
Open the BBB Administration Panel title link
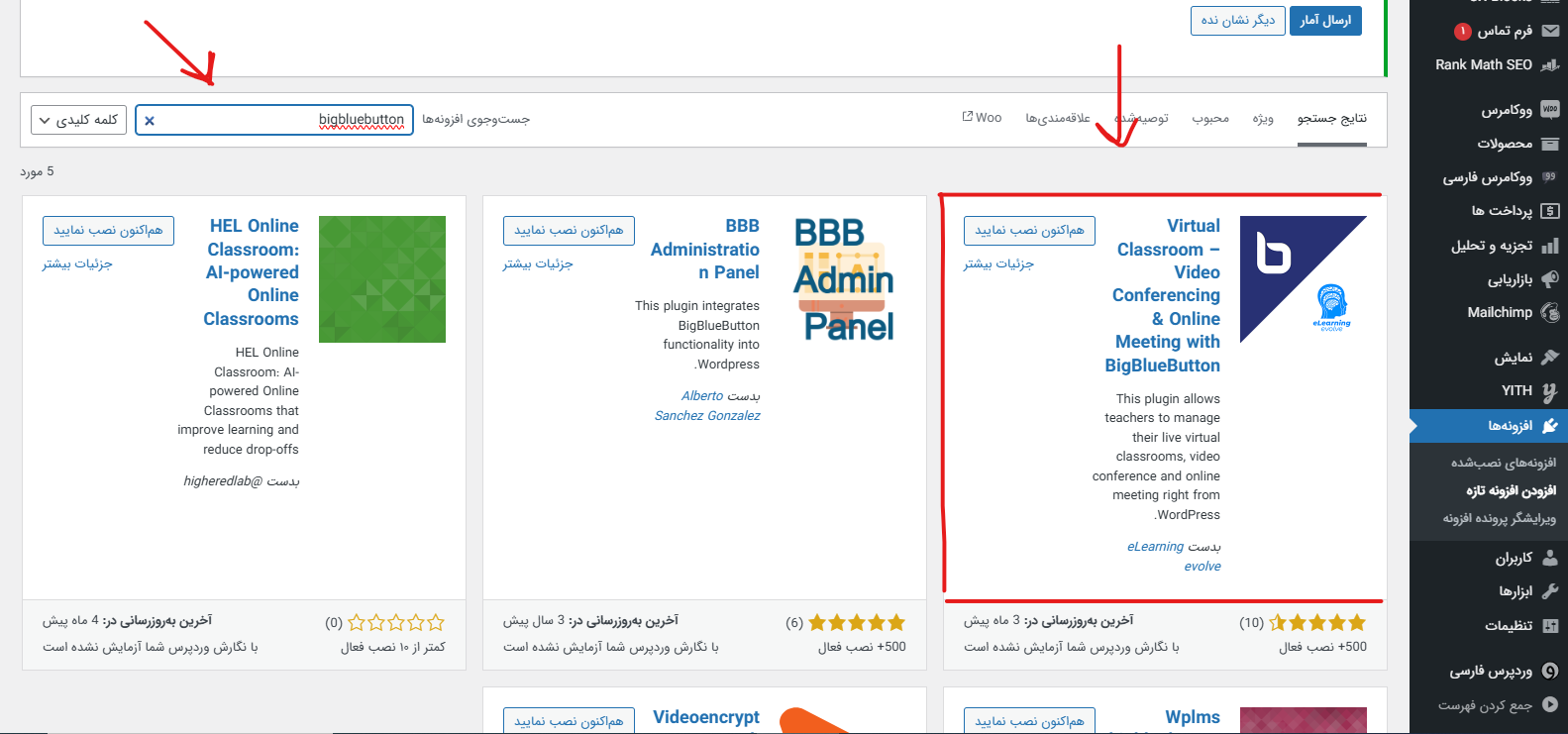point(705,250)
